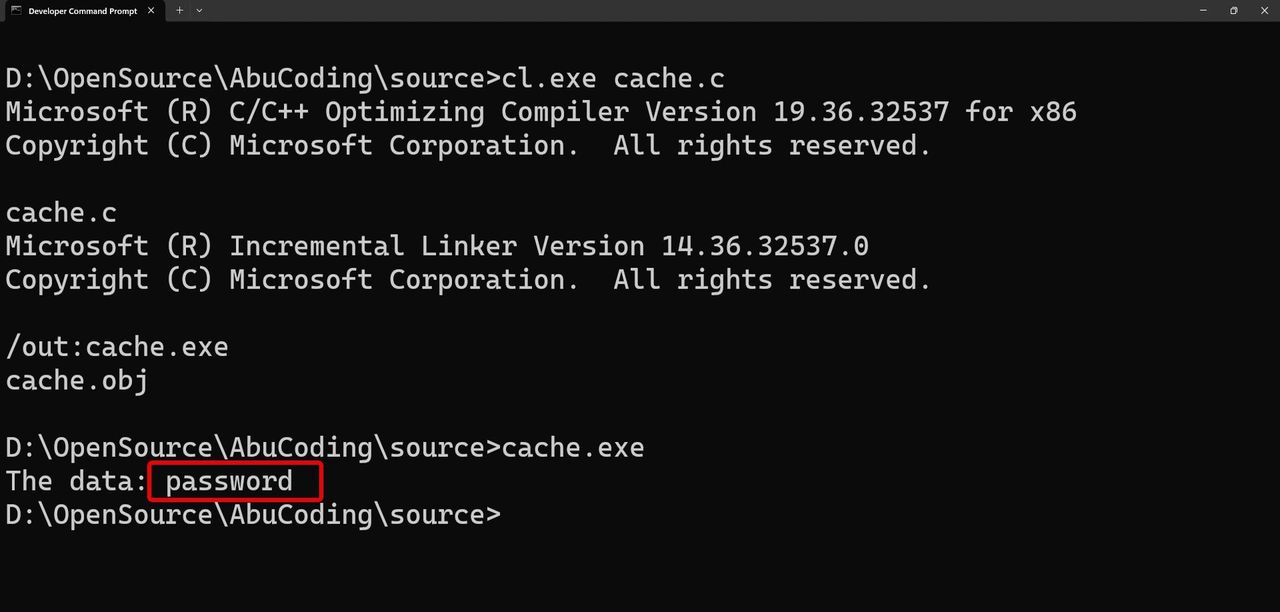Click the Incremental Linker Version text
The image size is (1280, 612).
coord(549,246)
